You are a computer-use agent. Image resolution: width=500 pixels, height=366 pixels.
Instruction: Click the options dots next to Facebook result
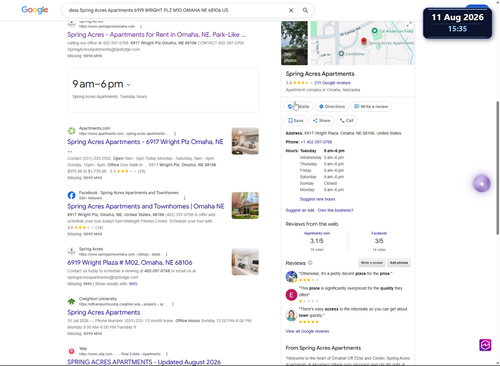(x=185, y=198)
